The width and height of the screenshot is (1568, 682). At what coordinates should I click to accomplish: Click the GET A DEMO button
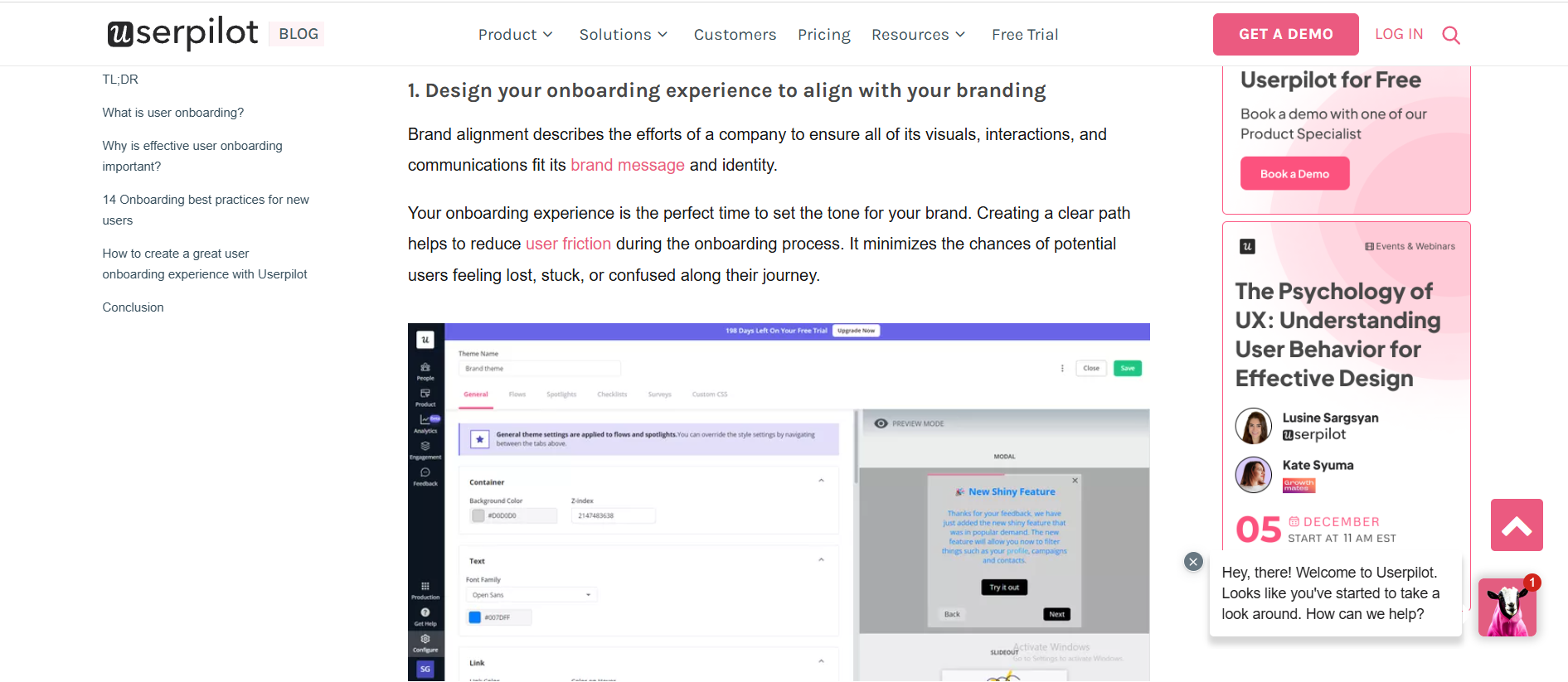tap(1286, 34)
